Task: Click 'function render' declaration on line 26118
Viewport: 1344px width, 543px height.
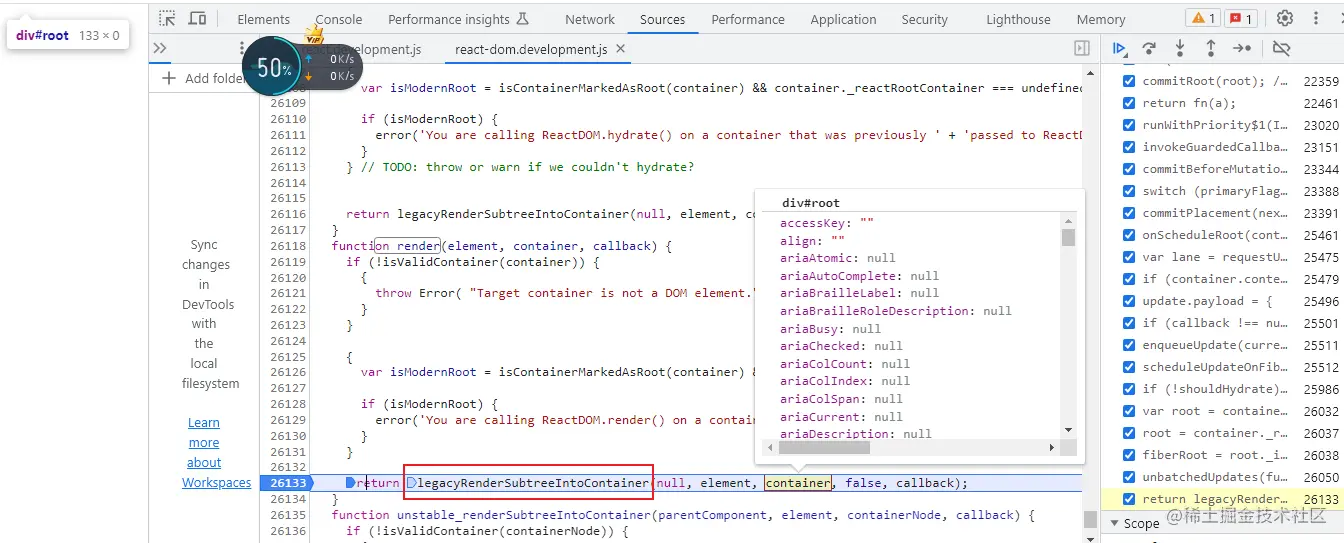Action: point(385,246)
